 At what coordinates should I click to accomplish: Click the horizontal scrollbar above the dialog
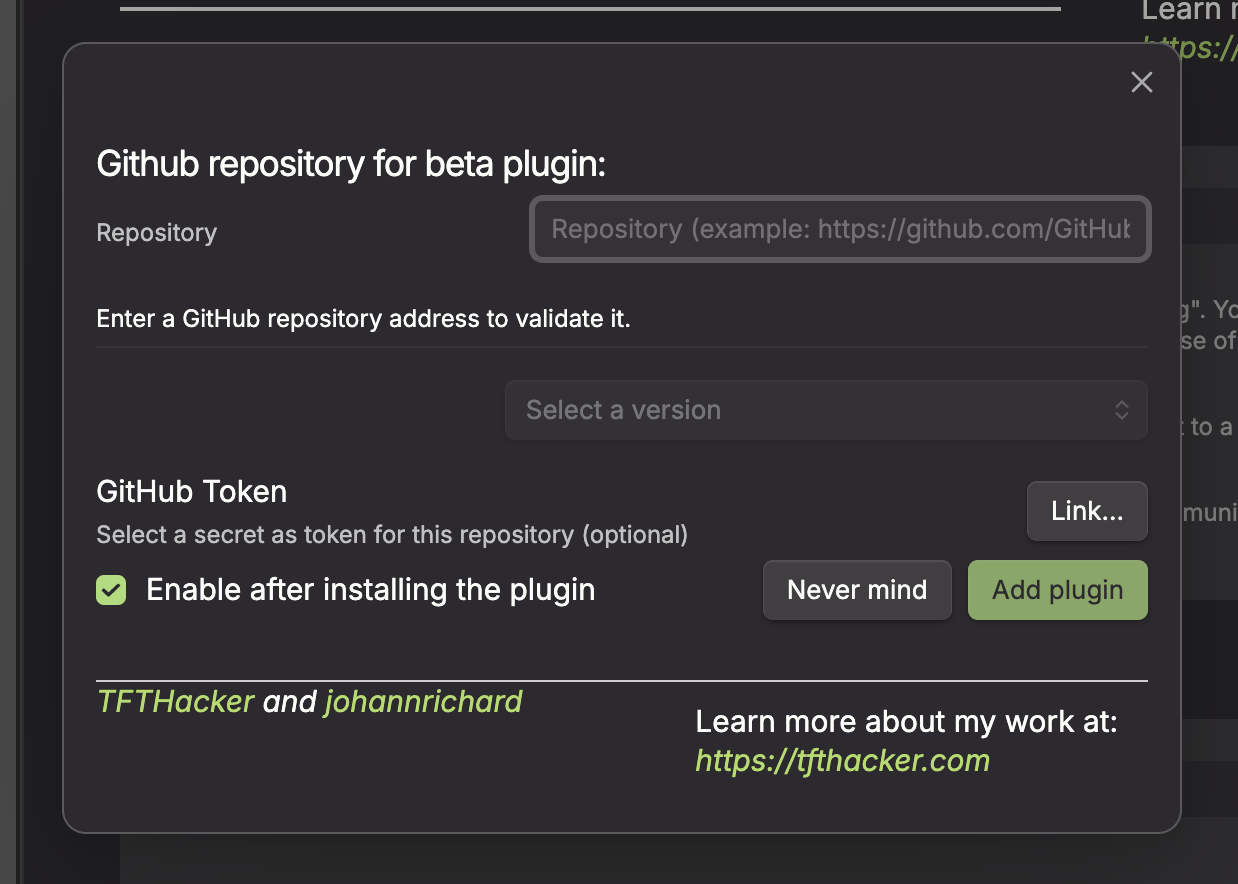(588, 7)
